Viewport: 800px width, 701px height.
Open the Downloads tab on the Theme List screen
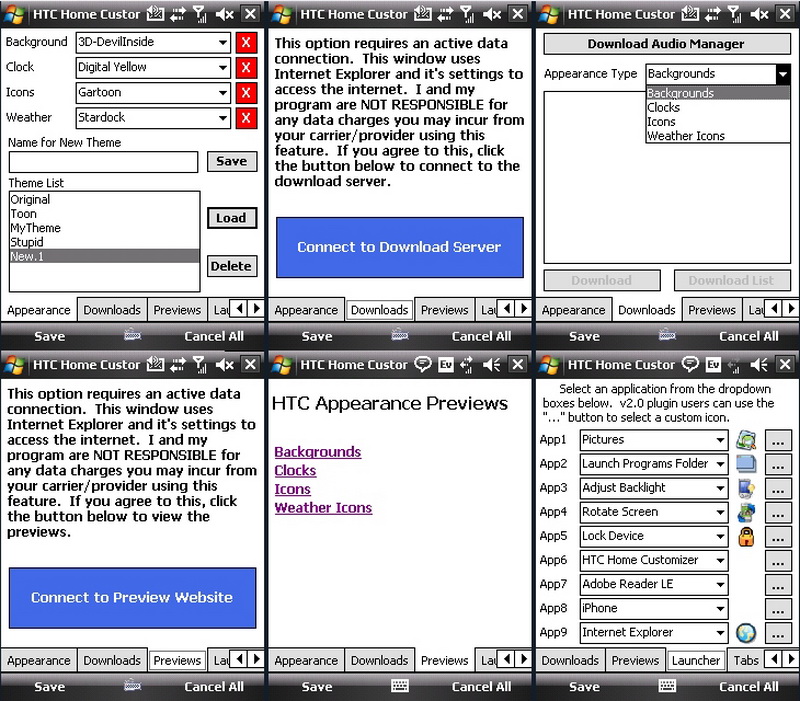(112, 310)
